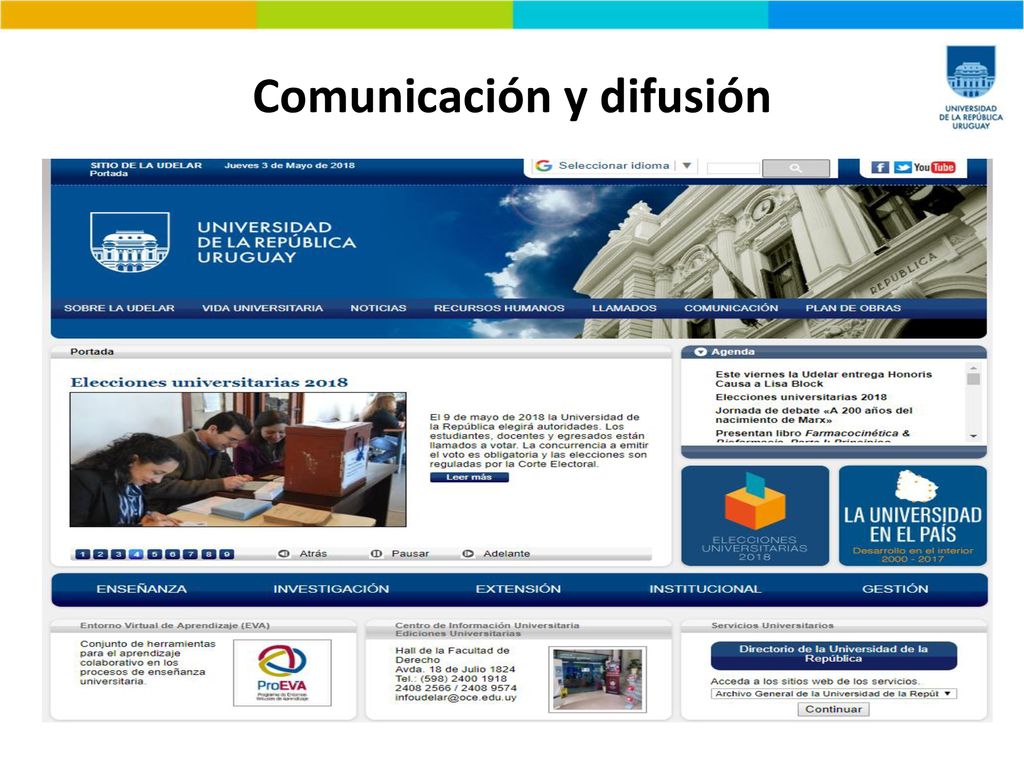Open the Archivo General services dropdown
The image size is (1024, 768).
(834, 694)
